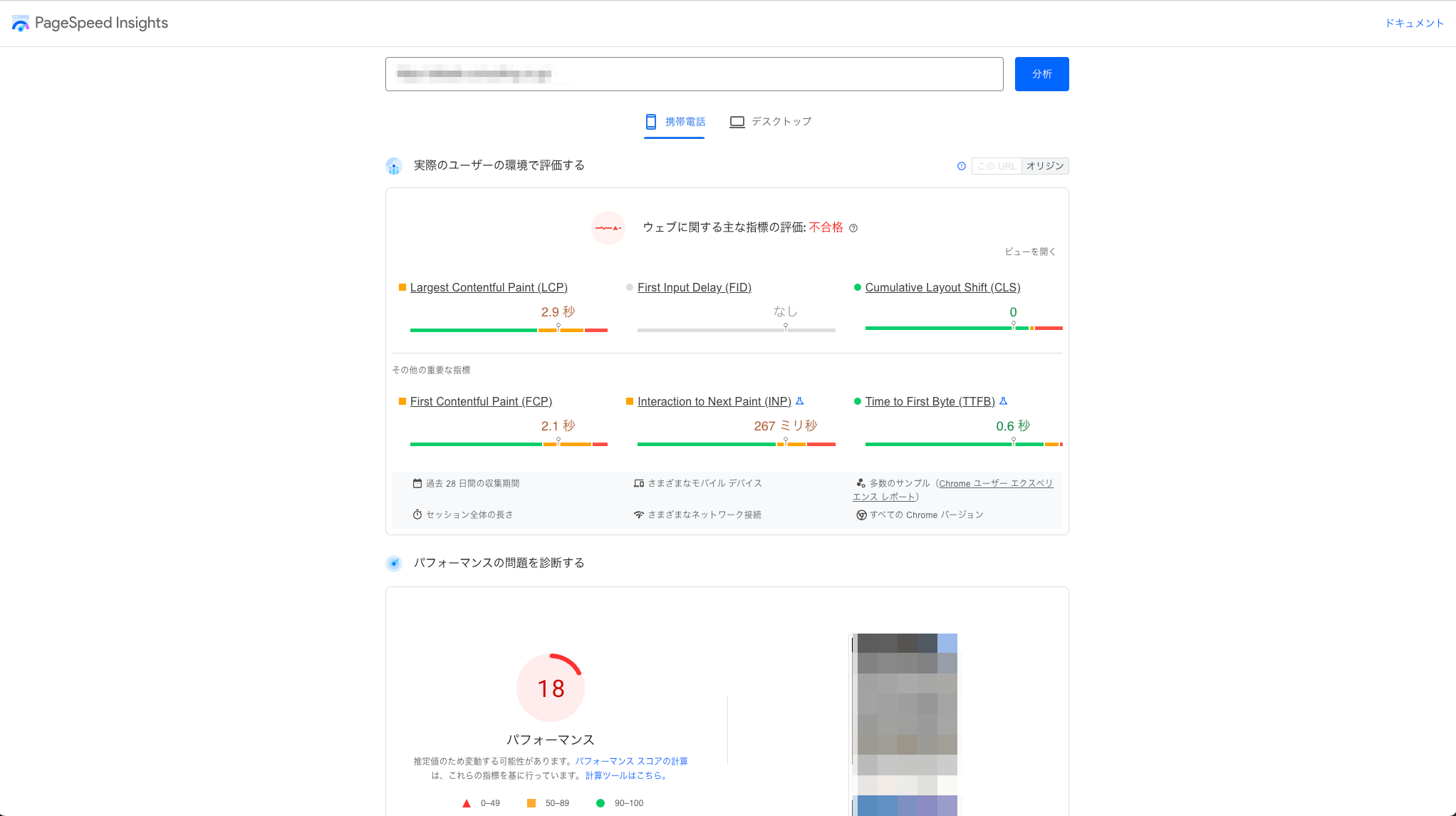Click the 2.9 秒 LCP value
The width and height of the screenshot is (1456, 816).
[x=558, y=311]
